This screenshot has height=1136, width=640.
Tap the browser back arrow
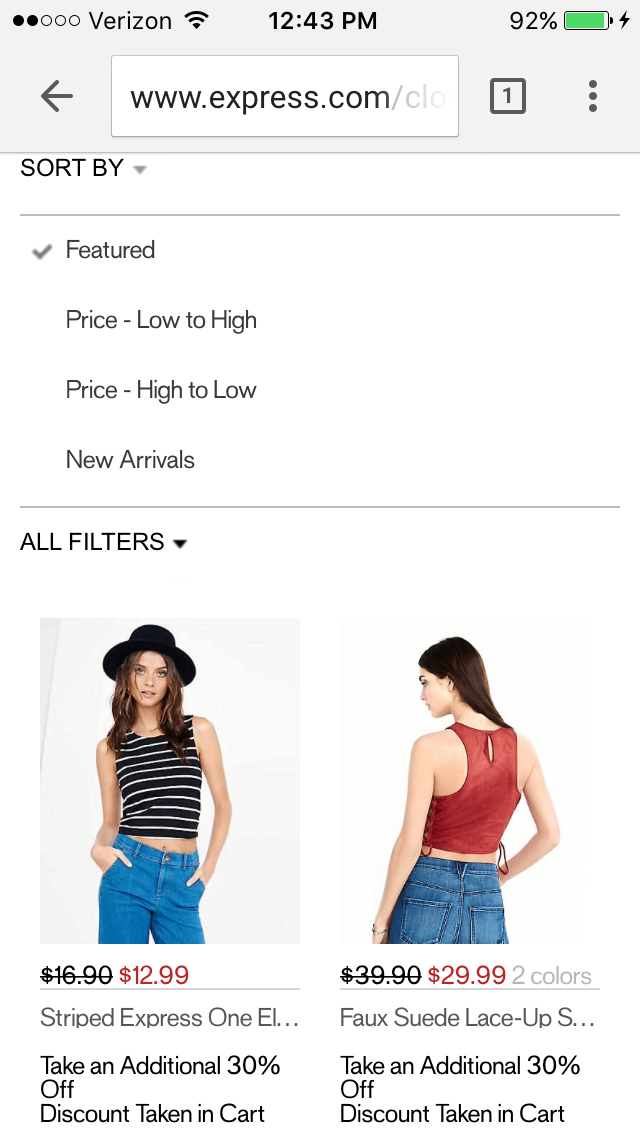pyautogui.click(x=57, y=96)
